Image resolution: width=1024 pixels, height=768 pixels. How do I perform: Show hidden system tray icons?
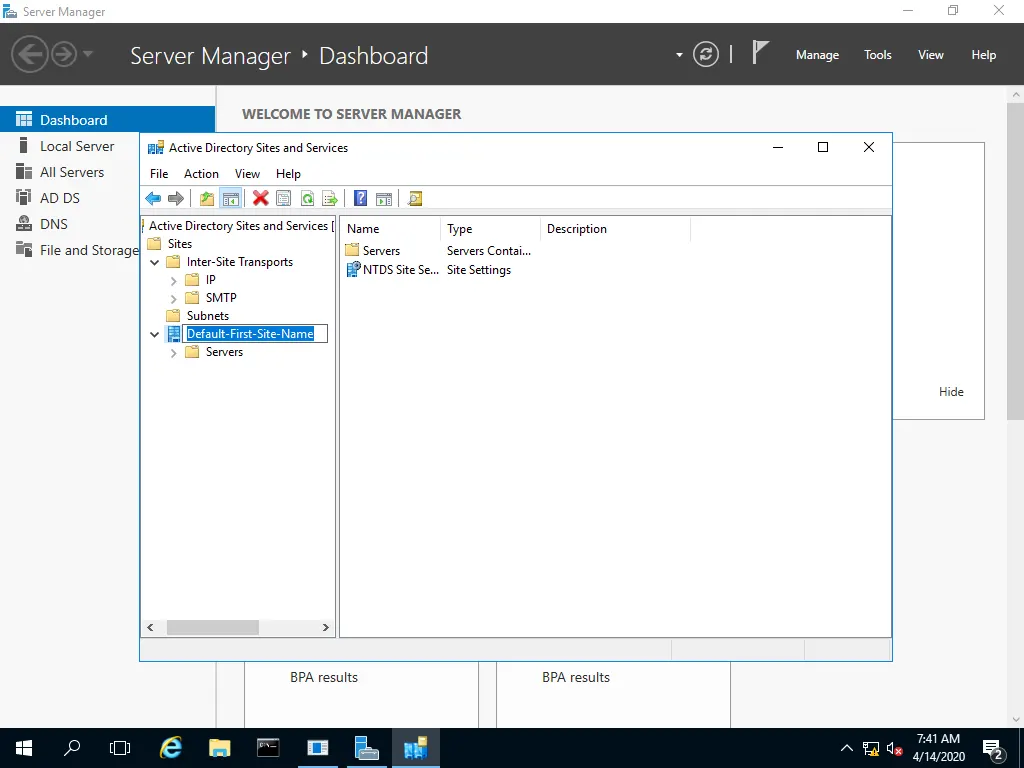(x=846, y=748)
